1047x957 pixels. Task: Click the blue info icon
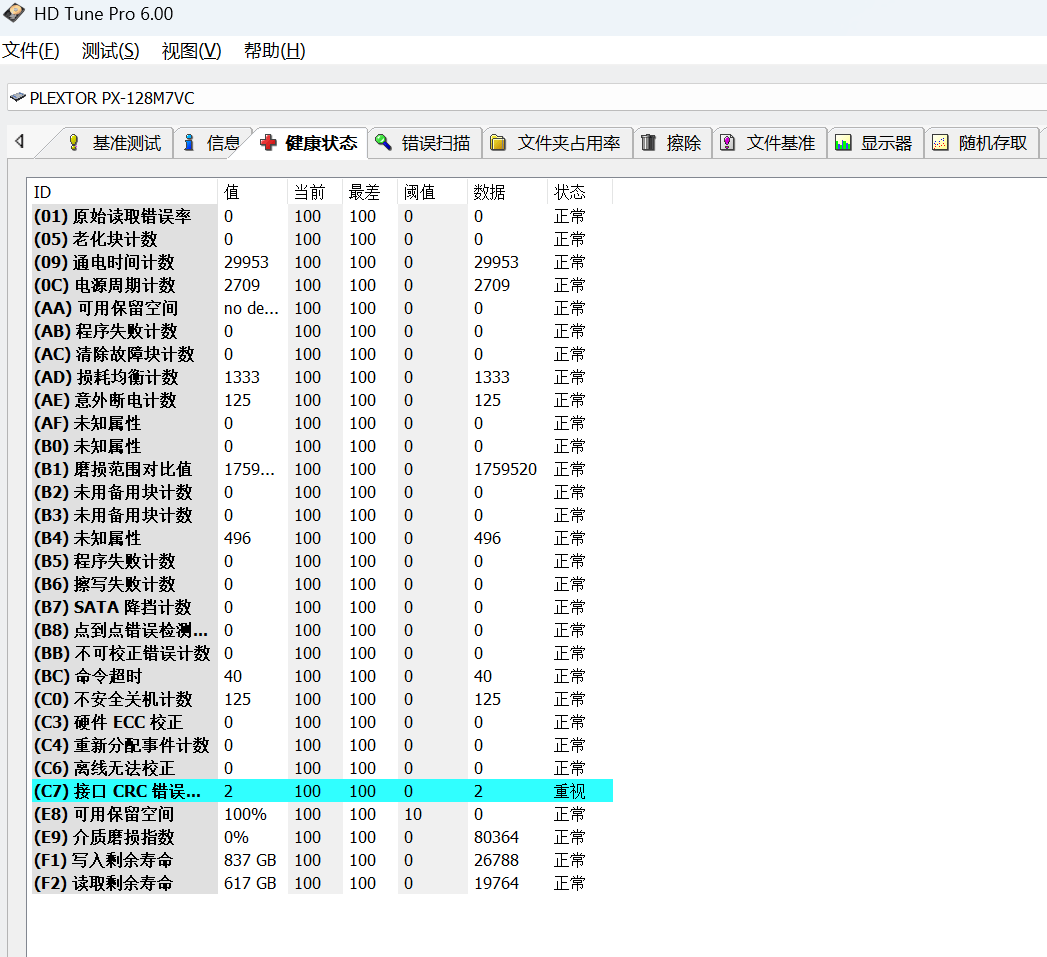tap(189, 142)
